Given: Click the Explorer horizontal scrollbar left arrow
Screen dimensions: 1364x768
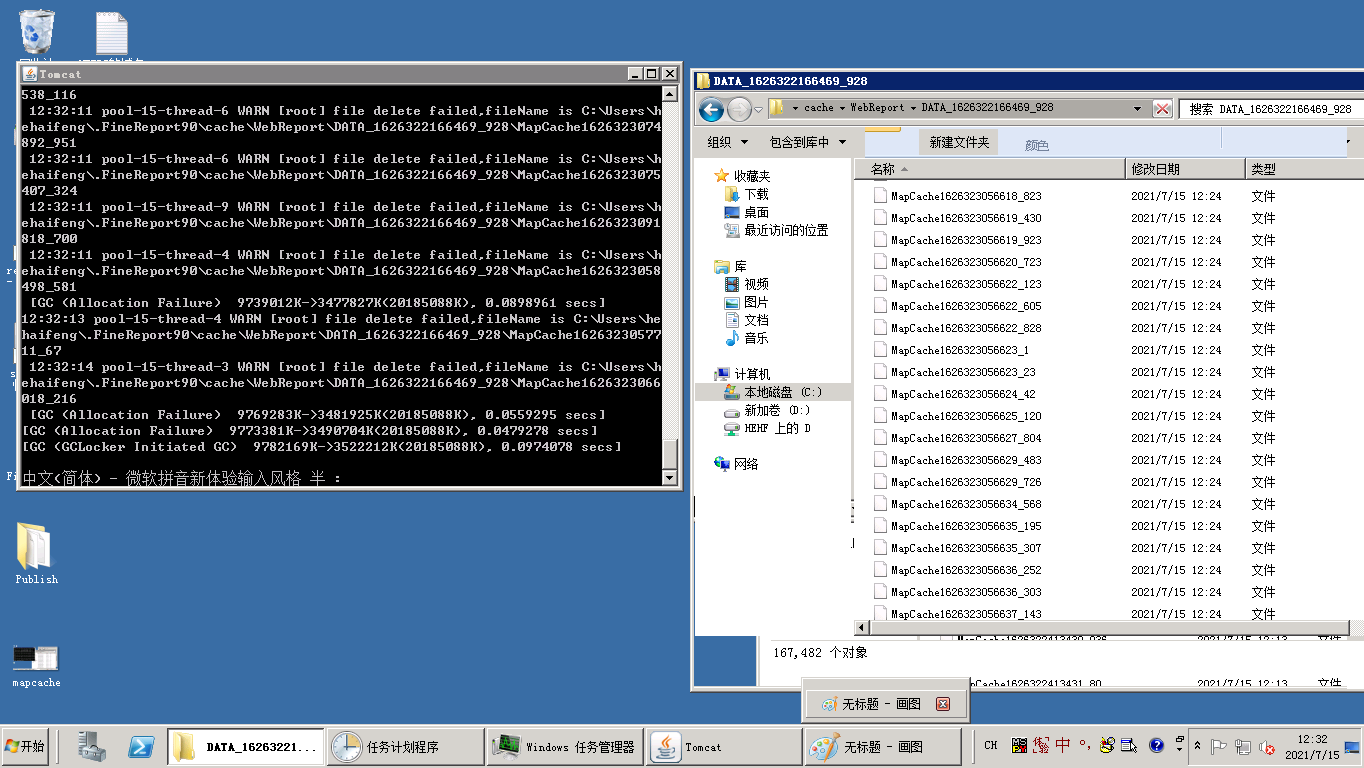Looking at the screenshot, I should click(863, 629).
